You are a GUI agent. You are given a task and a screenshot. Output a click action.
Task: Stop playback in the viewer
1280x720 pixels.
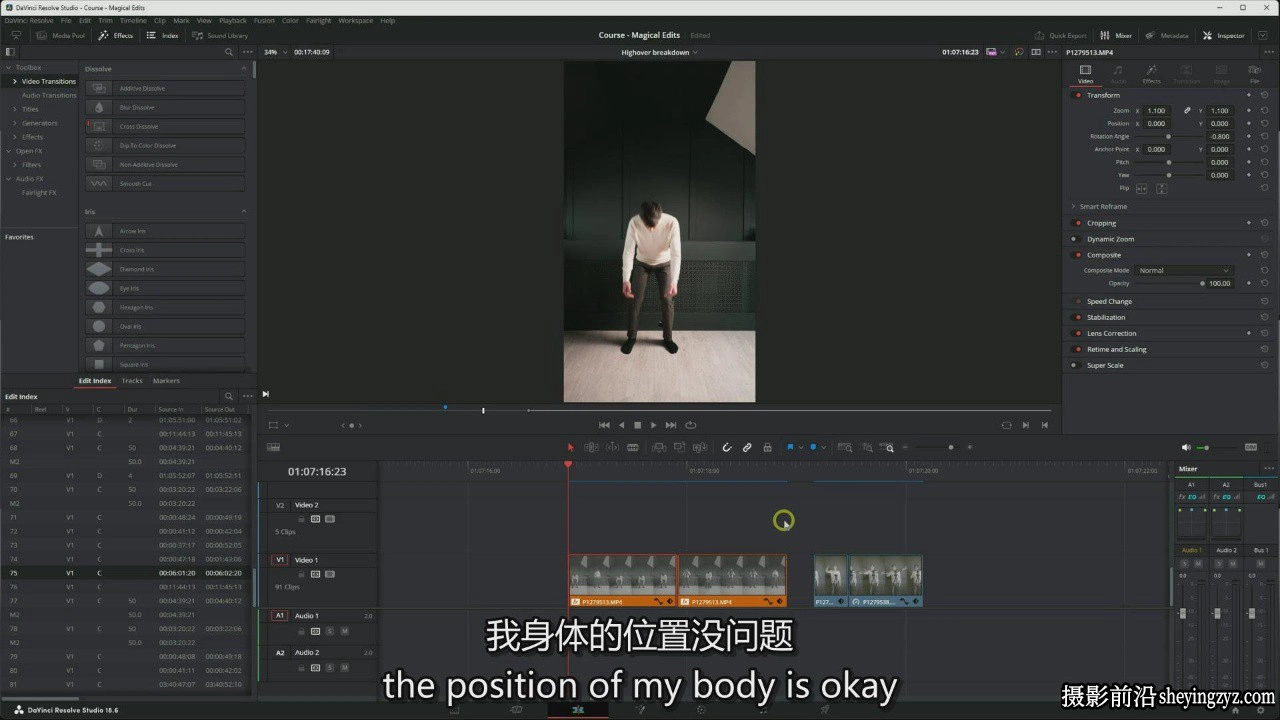point(637,425)
